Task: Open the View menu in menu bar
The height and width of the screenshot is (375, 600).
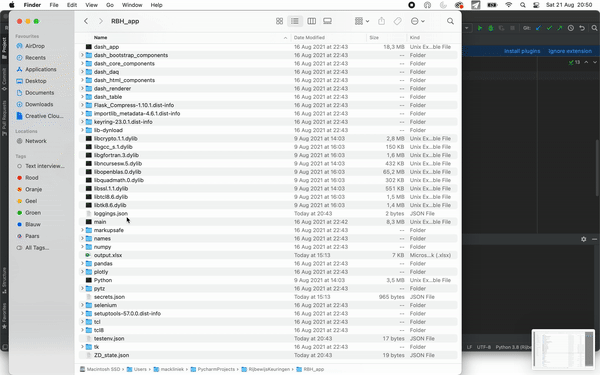Action: click(x=91, y=5)
